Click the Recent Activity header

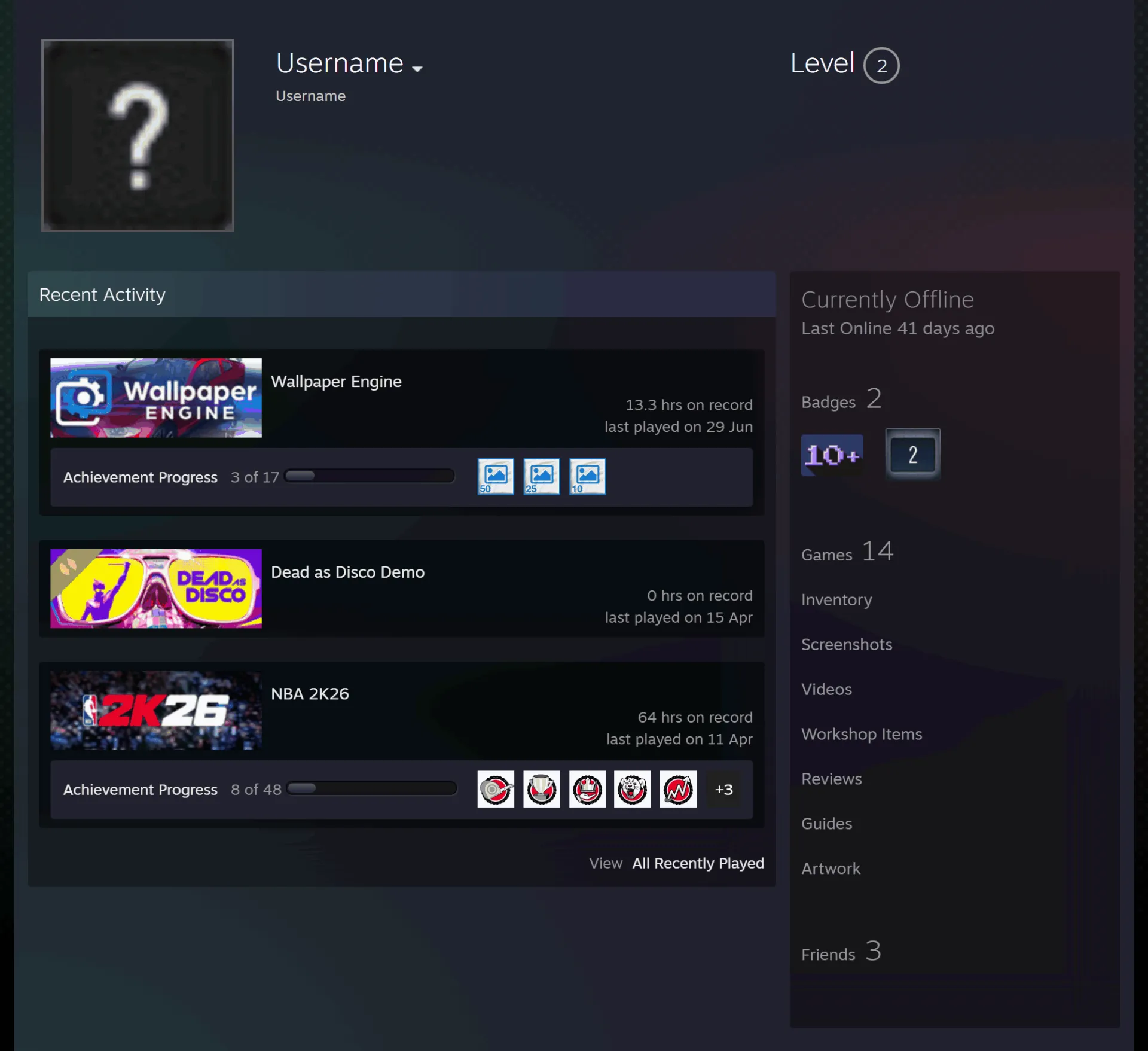[401, 294]
